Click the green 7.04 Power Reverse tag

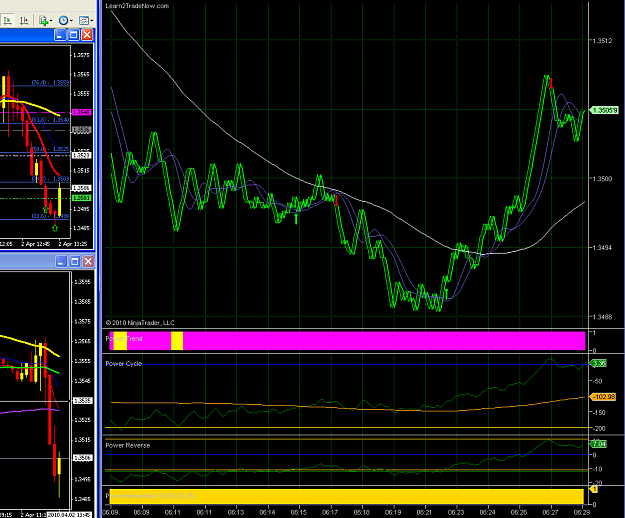click(599, 444)
